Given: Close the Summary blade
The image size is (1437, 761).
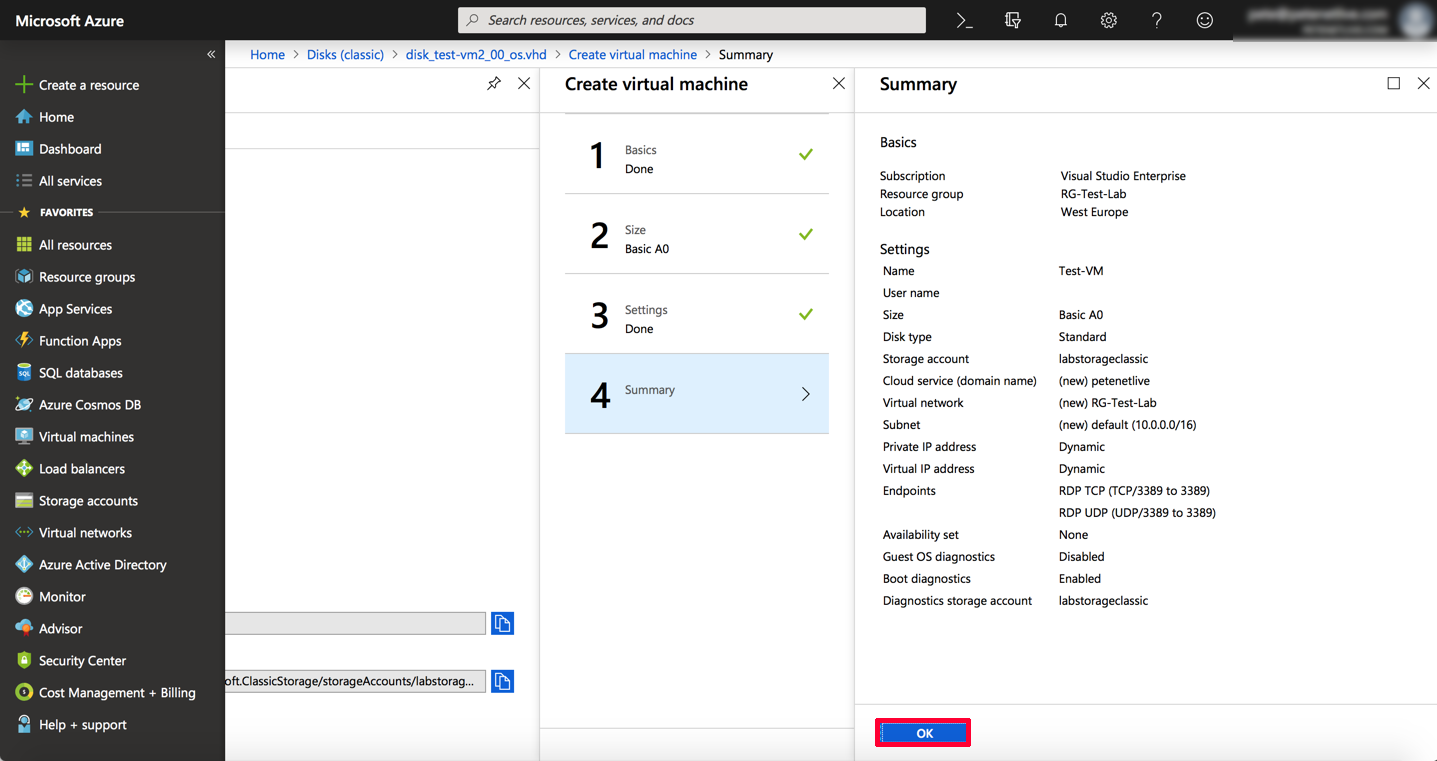Looking at the screenshot, I should [x=1424, y=84].
